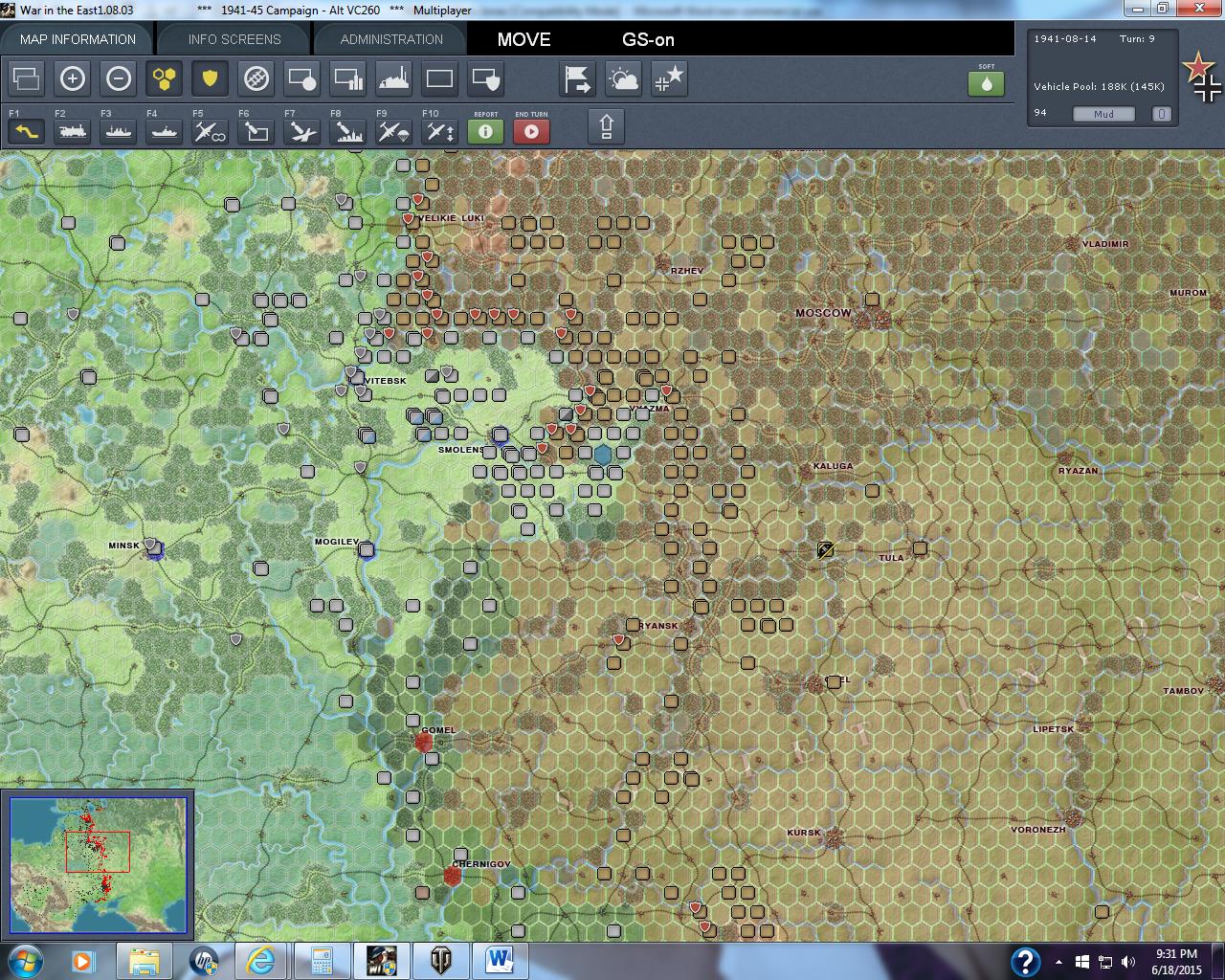Select the F7 bomb airfield mode
This screenshot has height=980, width=1225.
301,130
